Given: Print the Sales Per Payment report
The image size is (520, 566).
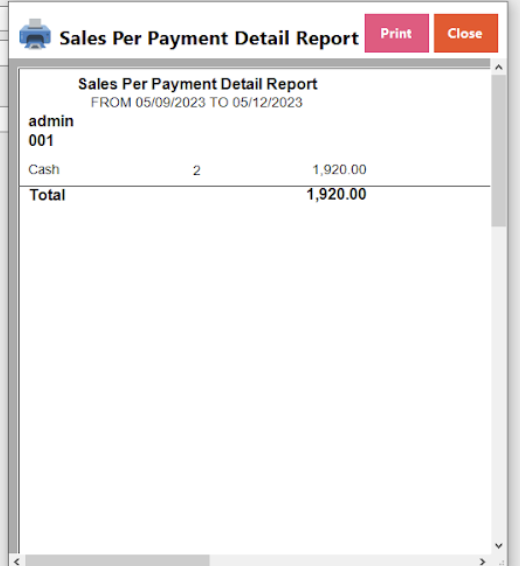Looking at the screenshot, I should 397,33.
